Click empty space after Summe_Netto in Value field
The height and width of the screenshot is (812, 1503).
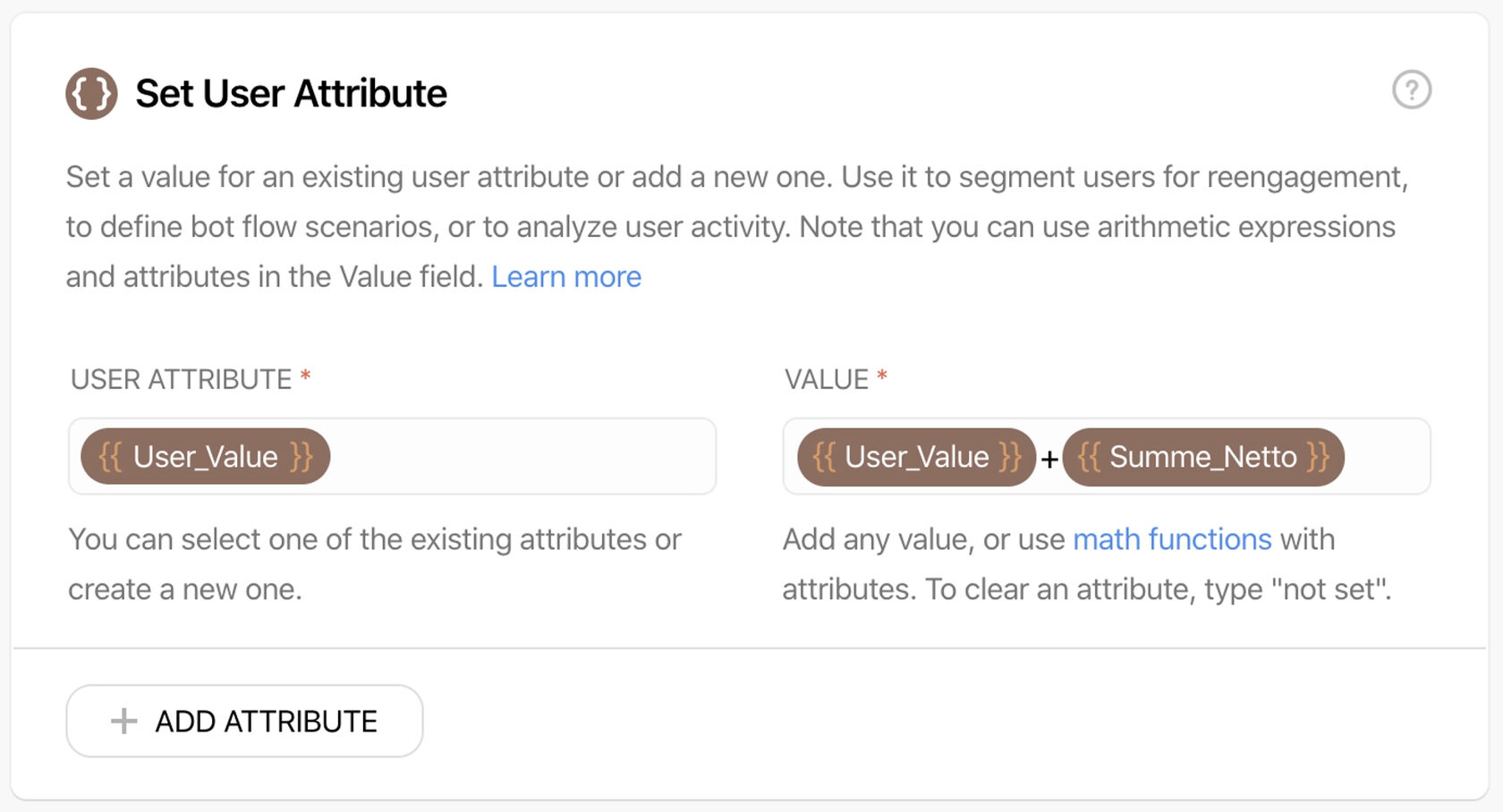click(1385, 457)
